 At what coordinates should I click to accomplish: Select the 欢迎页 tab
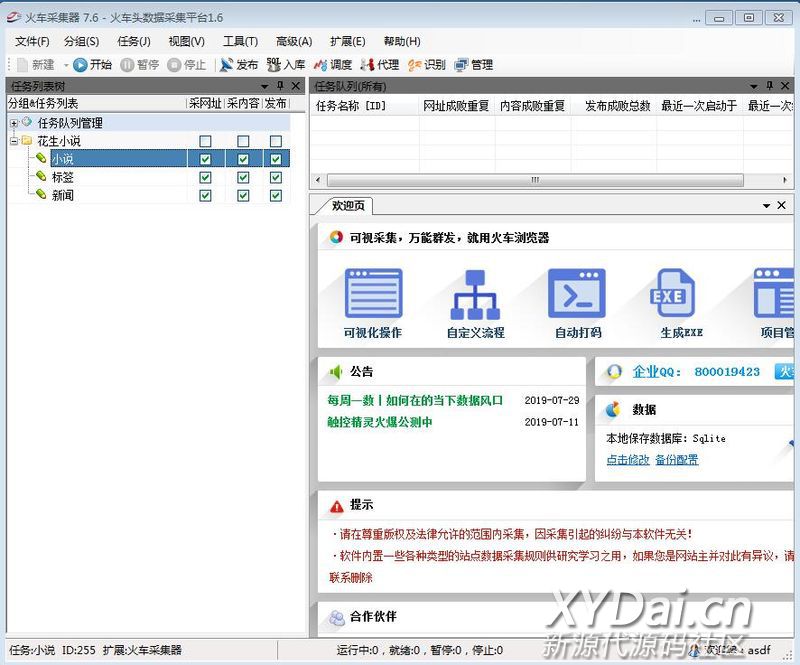347,206
